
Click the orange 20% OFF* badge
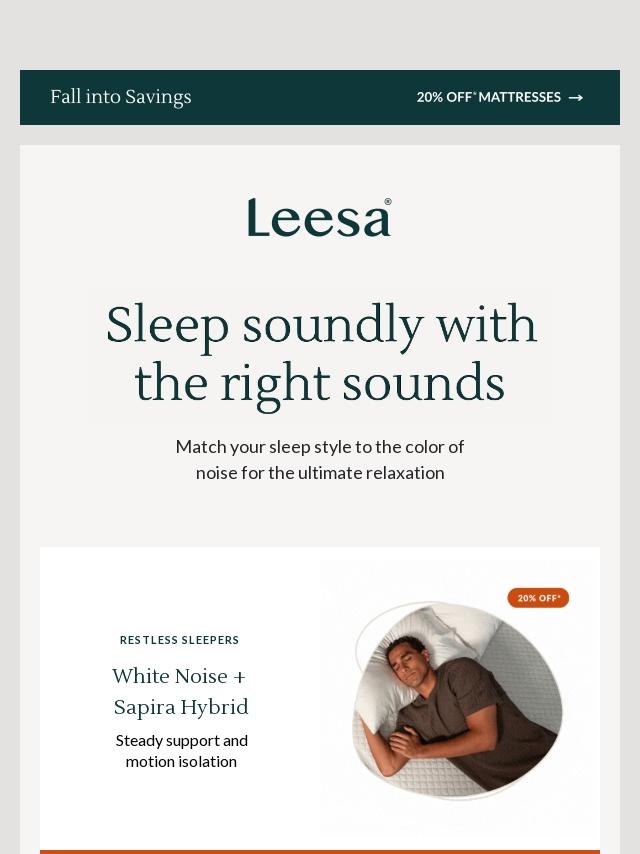538,598
